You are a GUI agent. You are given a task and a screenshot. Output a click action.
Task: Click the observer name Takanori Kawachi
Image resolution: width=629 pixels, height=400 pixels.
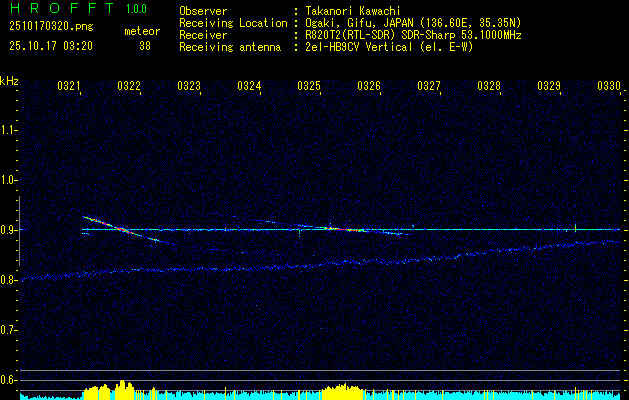point(353,11)
